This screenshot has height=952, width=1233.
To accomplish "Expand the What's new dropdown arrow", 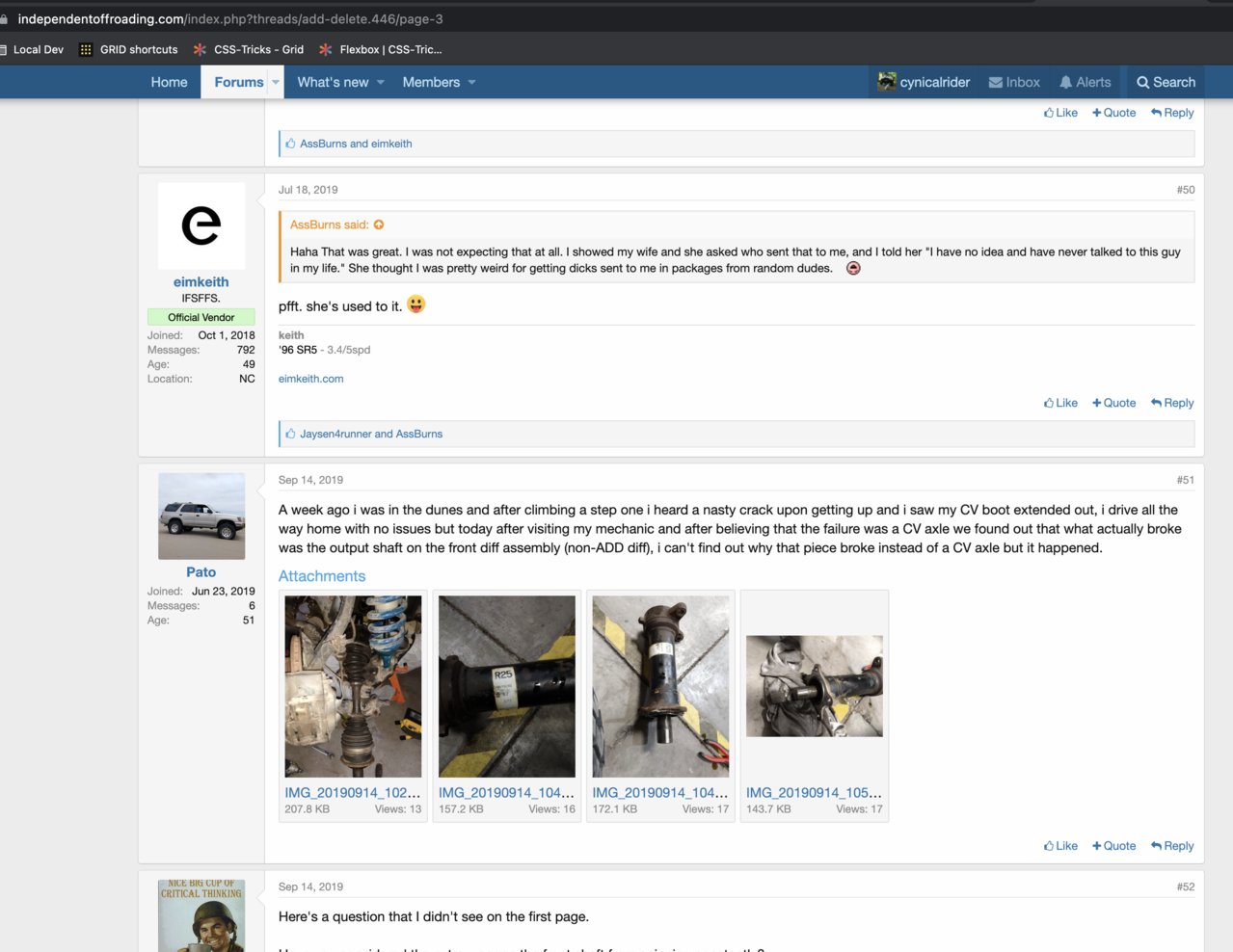I will [x=381, y=82].
